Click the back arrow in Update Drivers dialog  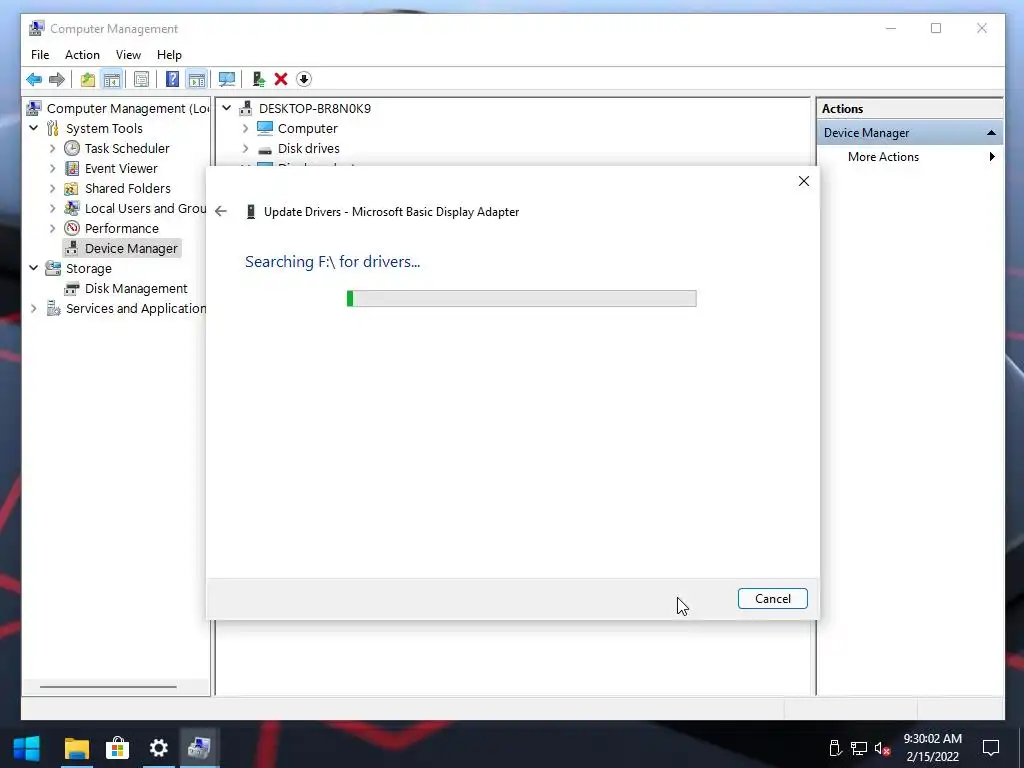[x=221, y=211]
